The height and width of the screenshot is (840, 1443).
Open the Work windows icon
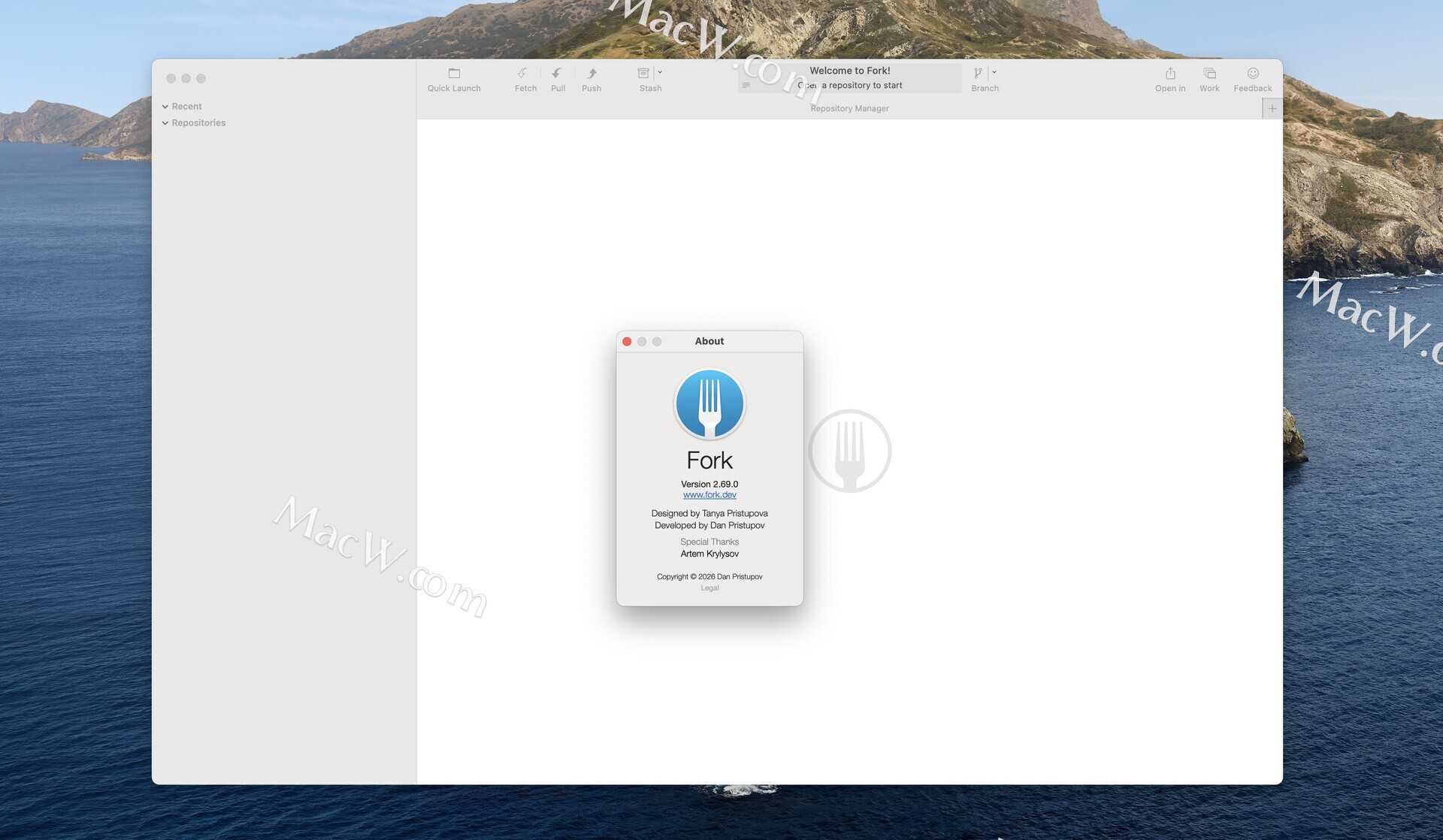coord(1209,74)
